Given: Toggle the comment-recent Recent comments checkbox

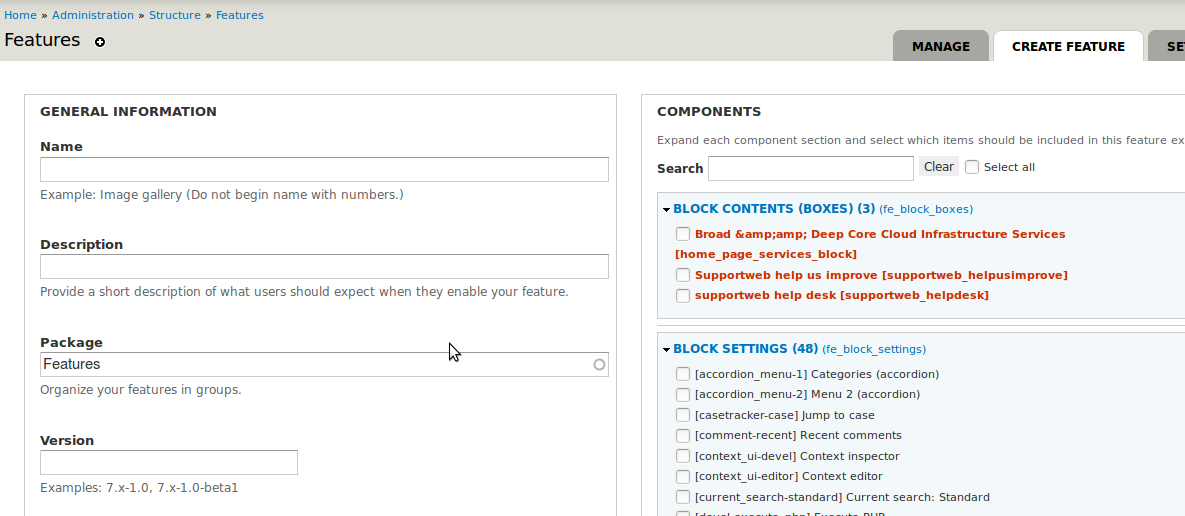Looking at the screenshot, I should [x=683, y=436].
